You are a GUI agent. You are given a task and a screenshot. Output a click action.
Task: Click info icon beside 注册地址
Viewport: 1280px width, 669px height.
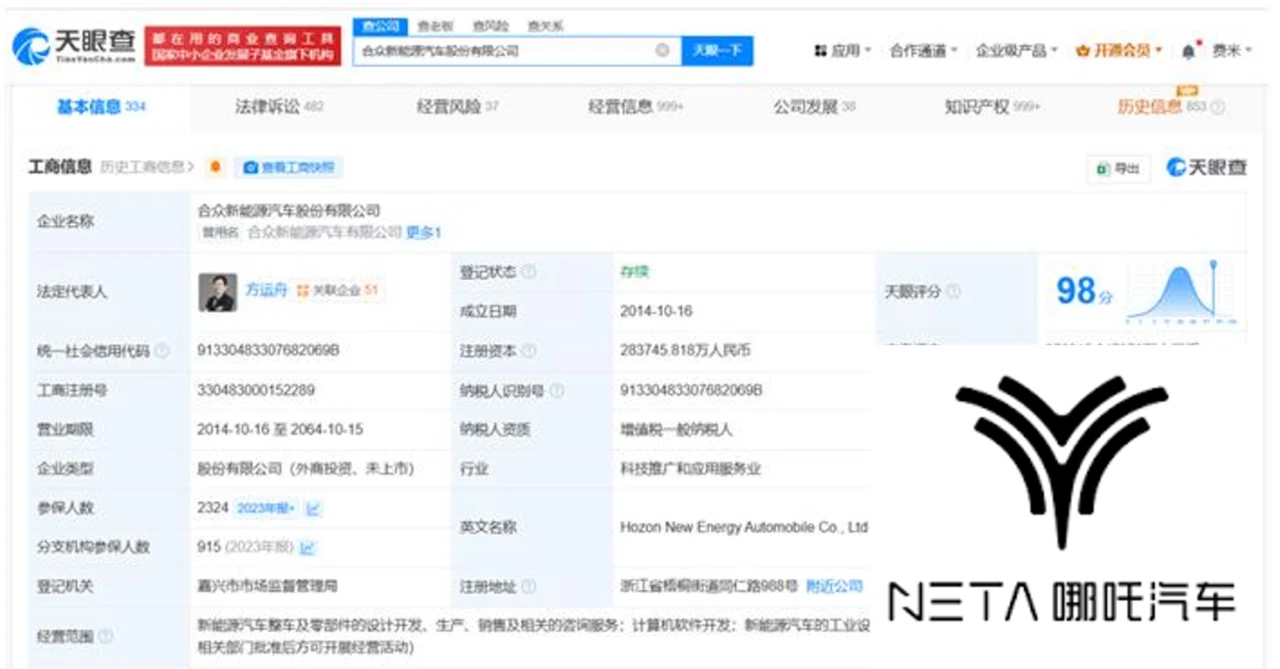coord(528,587)
